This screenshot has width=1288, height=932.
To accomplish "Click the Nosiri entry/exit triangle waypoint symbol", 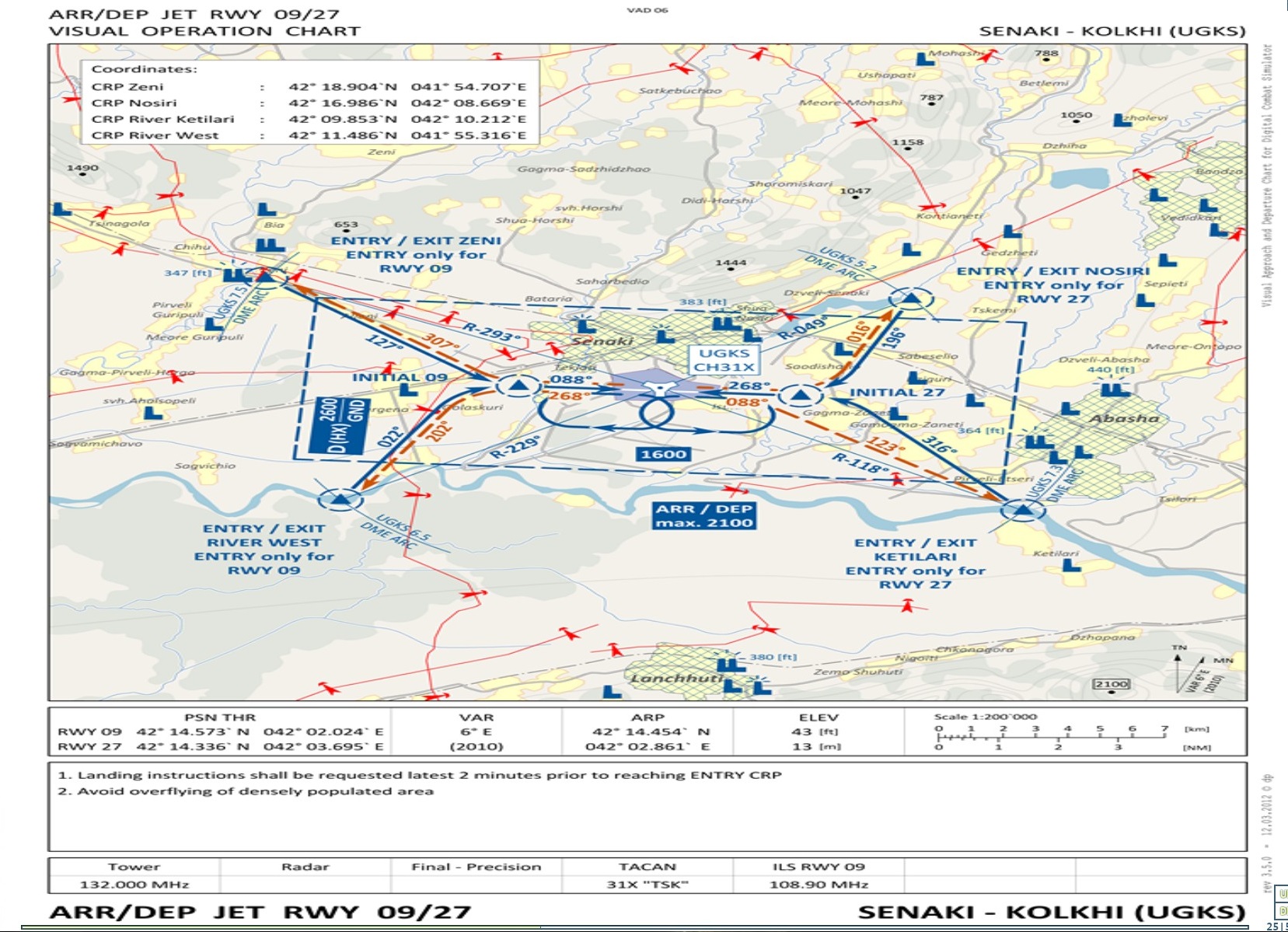I will [x=910, y=298].
